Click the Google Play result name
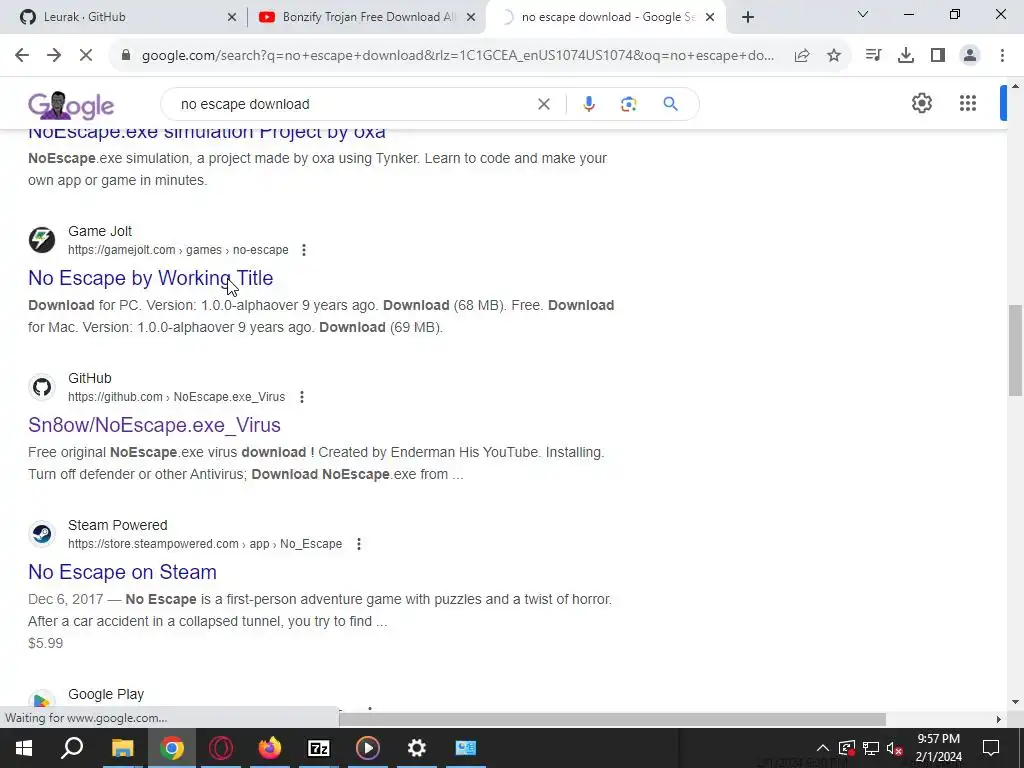Image resolution: width=1024 pixels, height=768 pixels. pos(106,694)
